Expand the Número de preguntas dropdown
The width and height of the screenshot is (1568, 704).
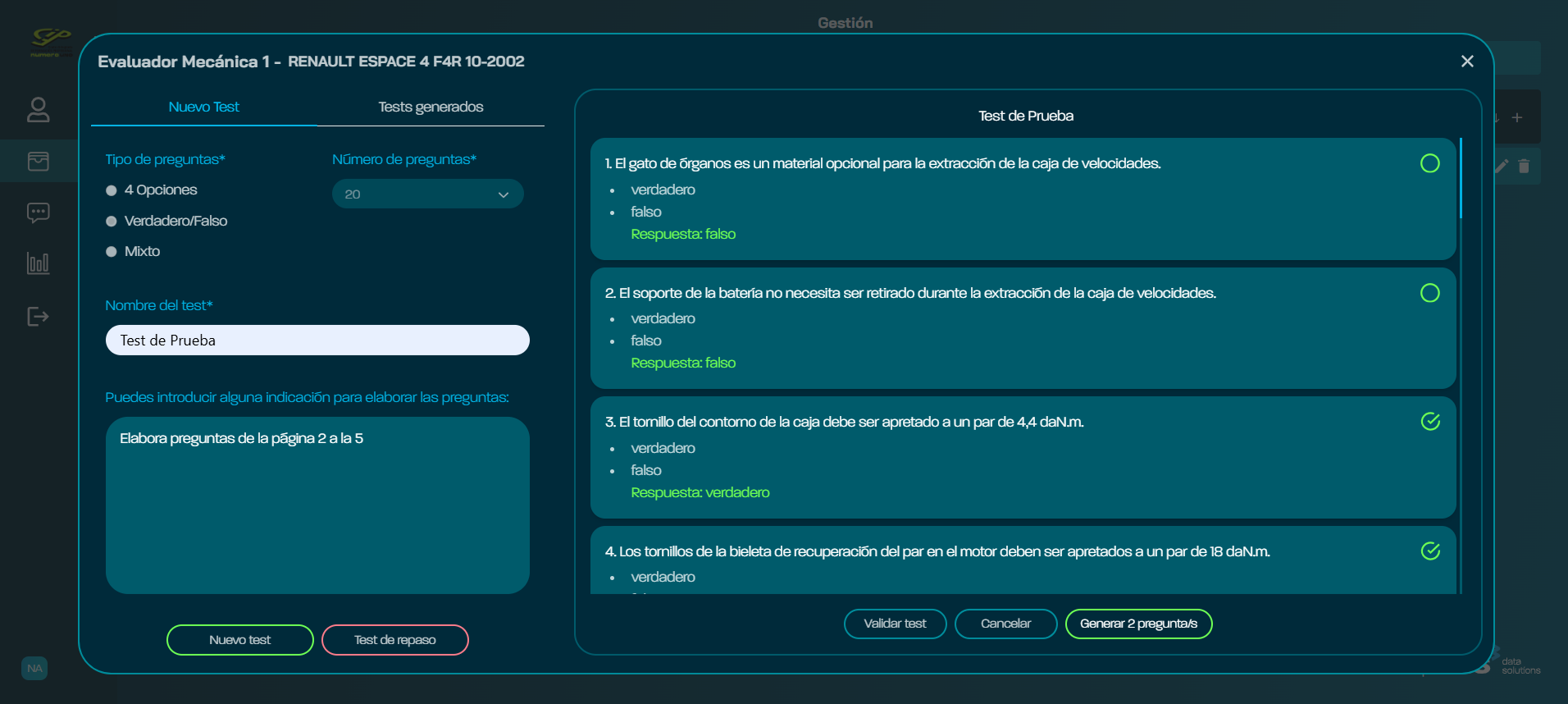427,194
